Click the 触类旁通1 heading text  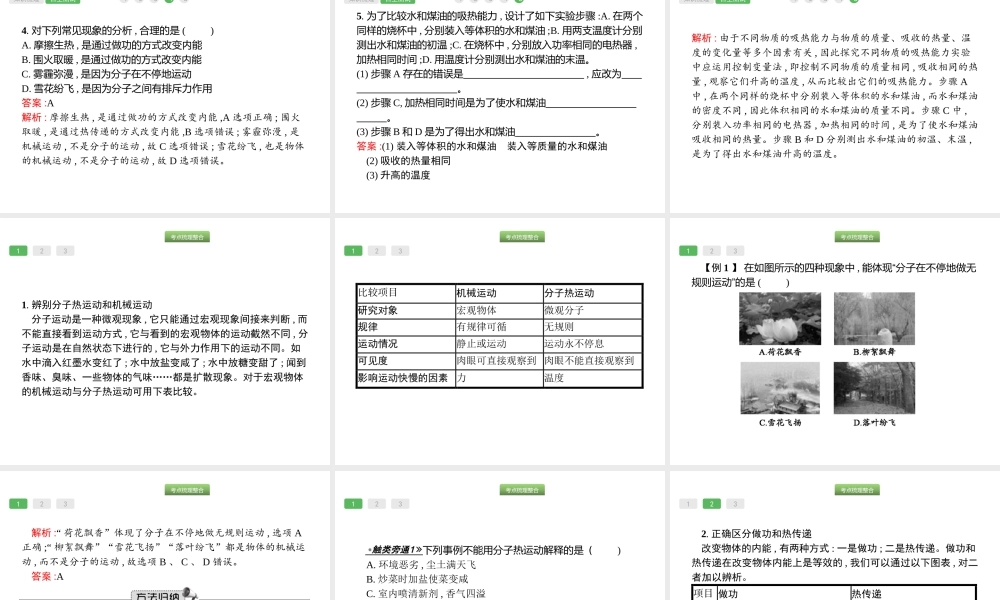393,550
